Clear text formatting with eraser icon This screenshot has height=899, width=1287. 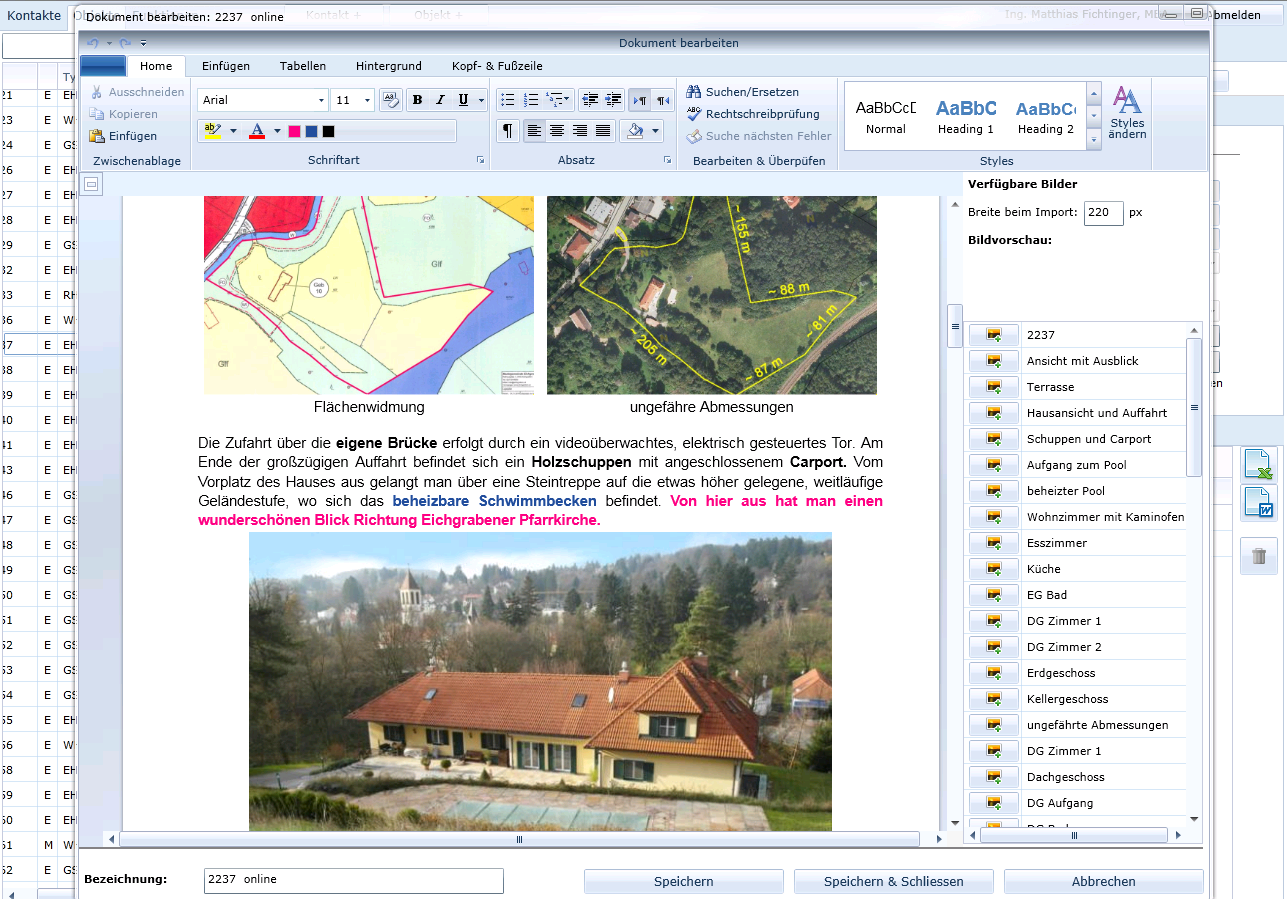pyautogui.click(x=391, y=100)
